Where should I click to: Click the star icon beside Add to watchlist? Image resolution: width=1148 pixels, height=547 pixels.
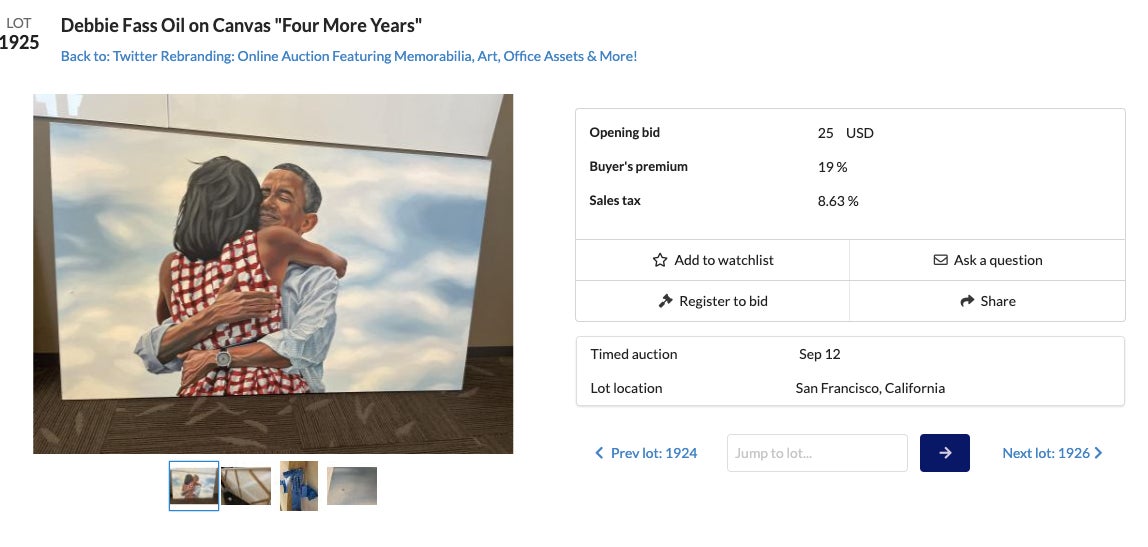(x=659, y=260)
